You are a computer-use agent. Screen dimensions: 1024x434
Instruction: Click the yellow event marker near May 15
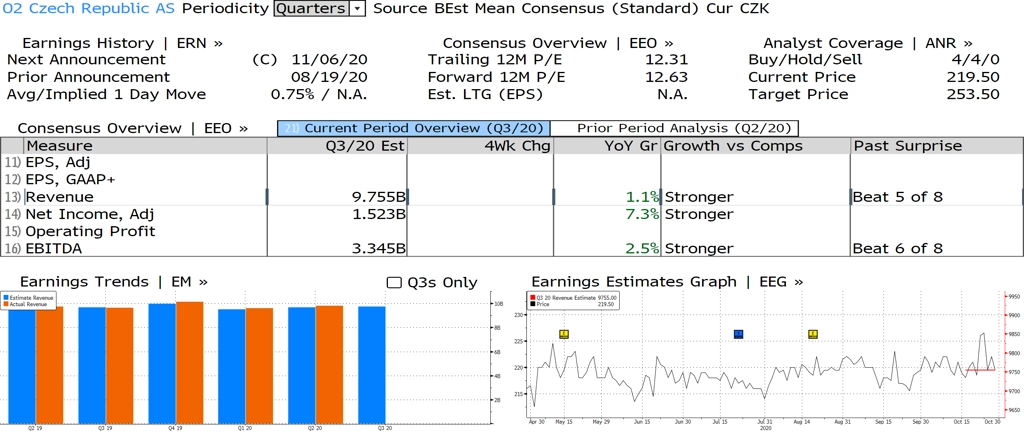point(564,334)
